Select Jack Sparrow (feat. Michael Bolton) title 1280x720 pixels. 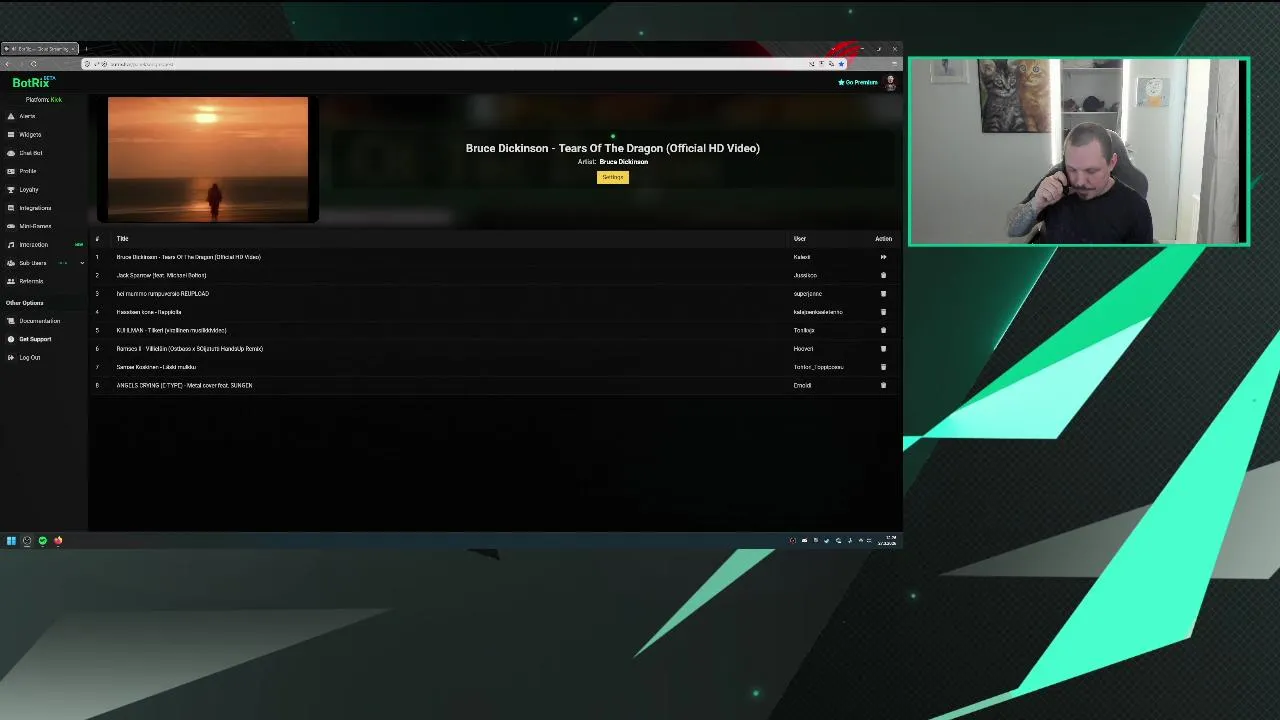coord(161,275)
